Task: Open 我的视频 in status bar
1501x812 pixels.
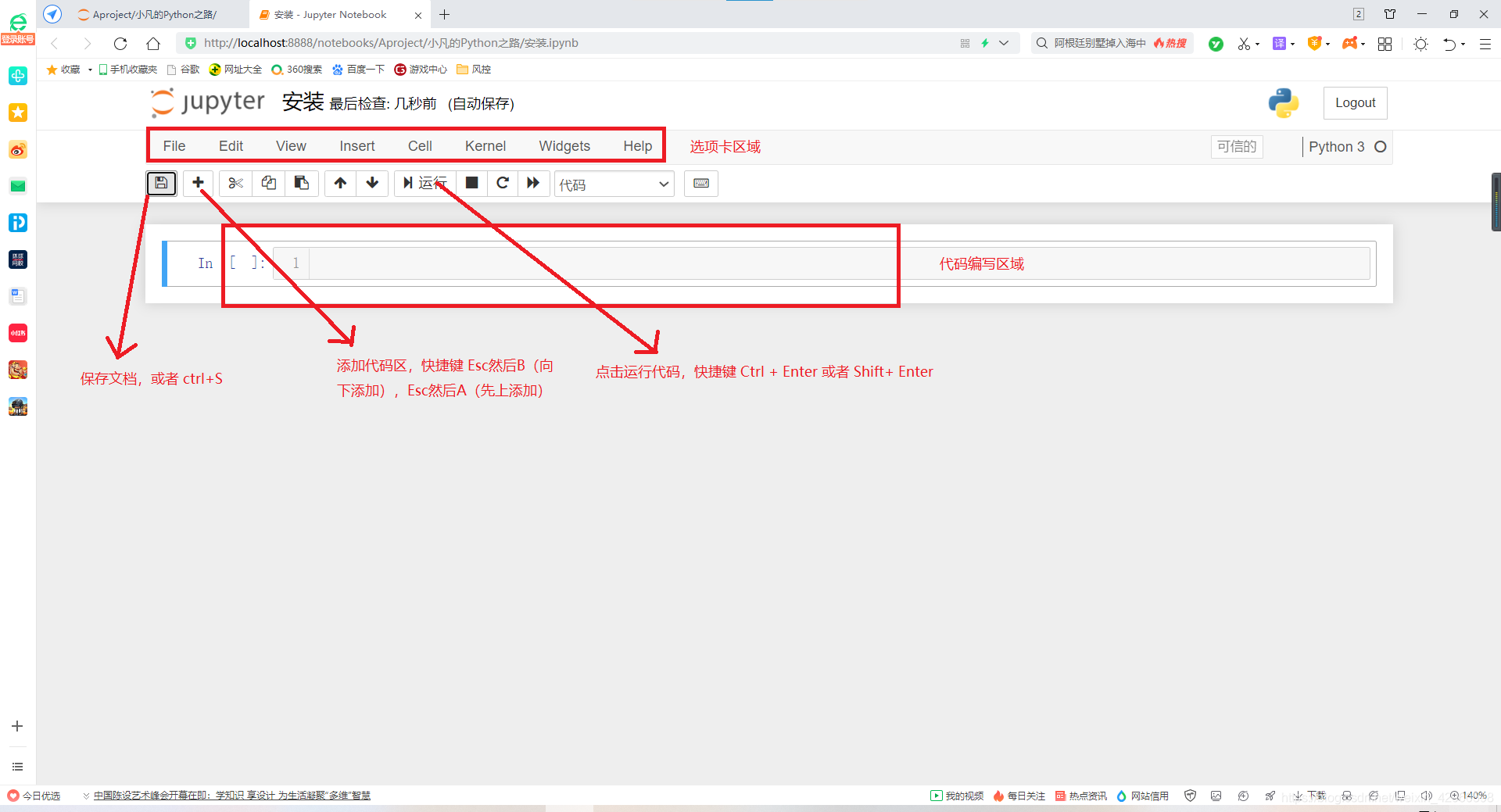Action: 958,796
